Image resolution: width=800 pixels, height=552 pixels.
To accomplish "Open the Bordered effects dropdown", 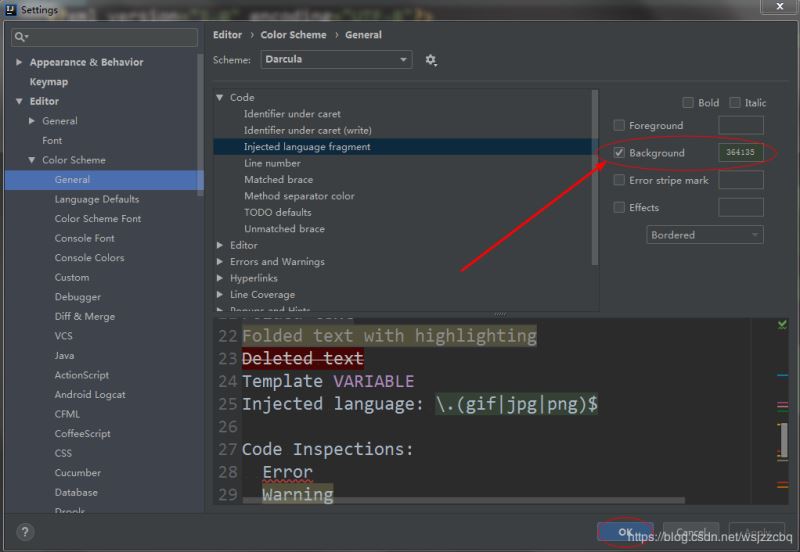I will (x=704, y=235).
